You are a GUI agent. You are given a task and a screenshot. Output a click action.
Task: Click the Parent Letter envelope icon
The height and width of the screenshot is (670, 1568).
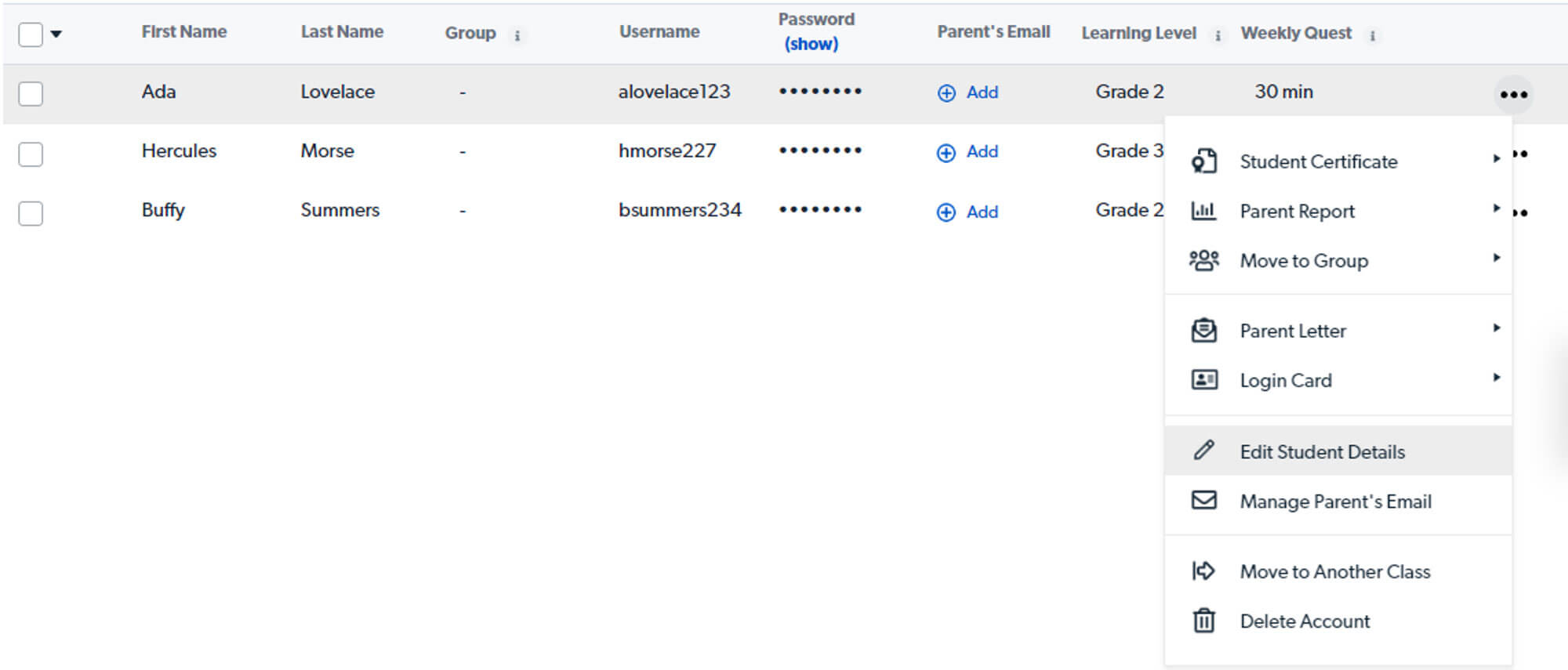(x=1203, y=331)
